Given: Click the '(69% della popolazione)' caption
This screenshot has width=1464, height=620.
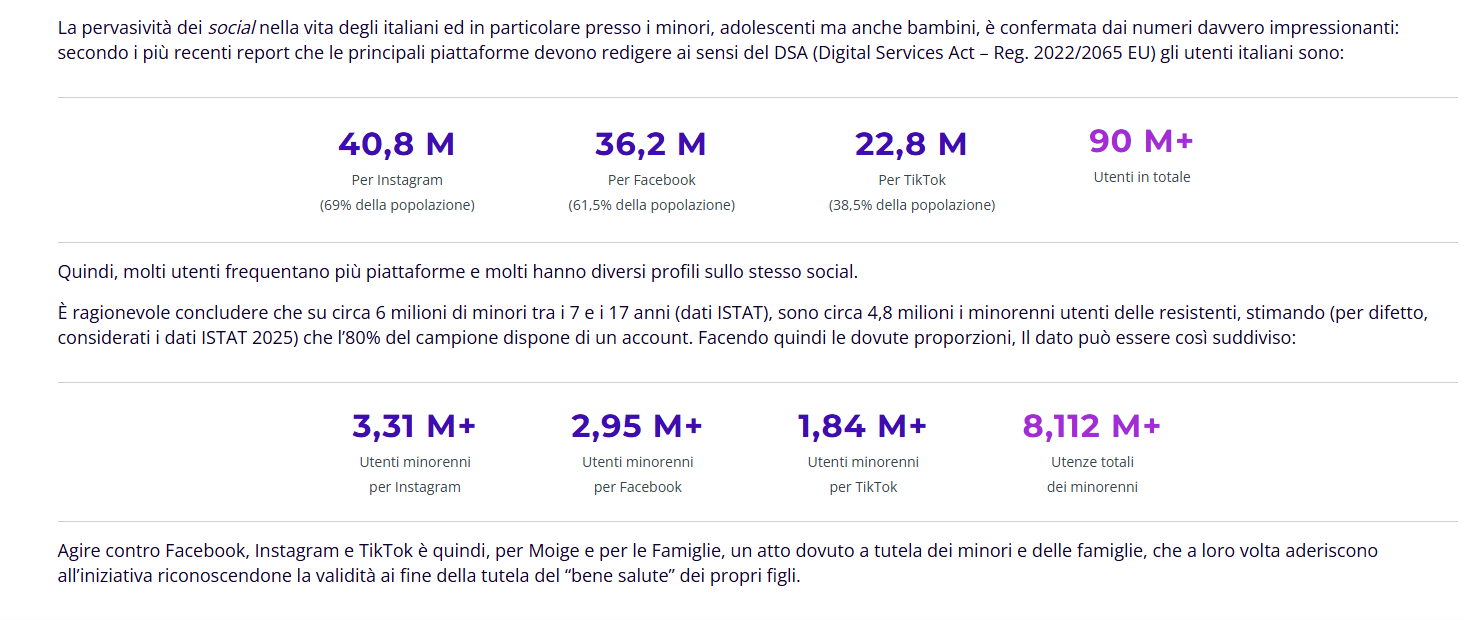Looking at the screenshot, I should click(396, 205).
